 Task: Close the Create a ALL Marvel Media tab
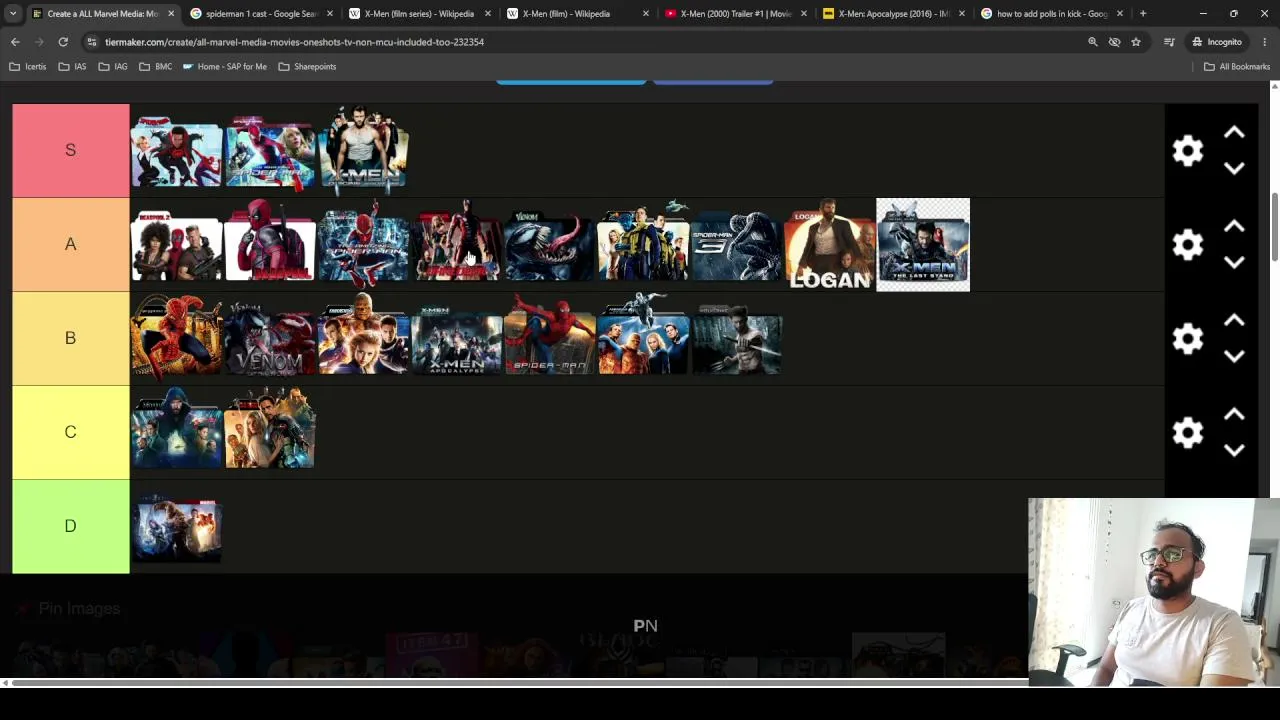click(171, 14)
